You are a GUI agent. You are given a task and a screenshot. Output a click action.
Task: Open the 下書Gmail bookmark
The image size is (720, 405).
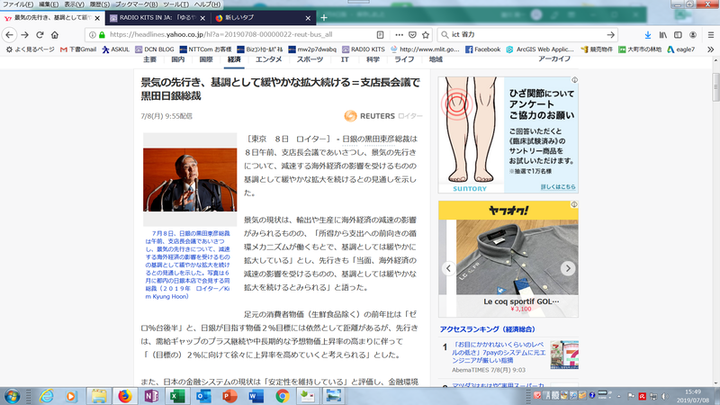pyautogui.click(x=78, y=48)
